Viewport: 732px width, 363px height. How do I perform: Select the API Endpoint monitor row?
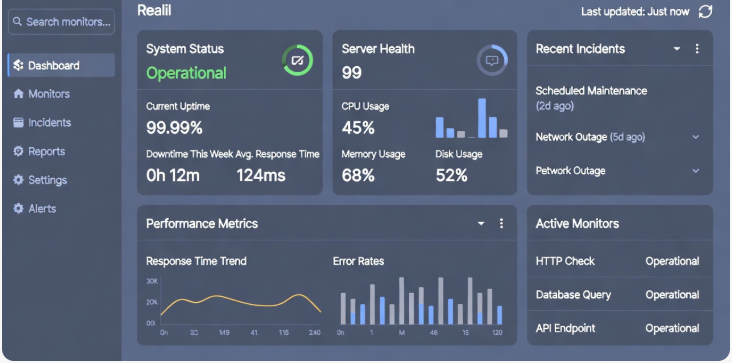619,328
